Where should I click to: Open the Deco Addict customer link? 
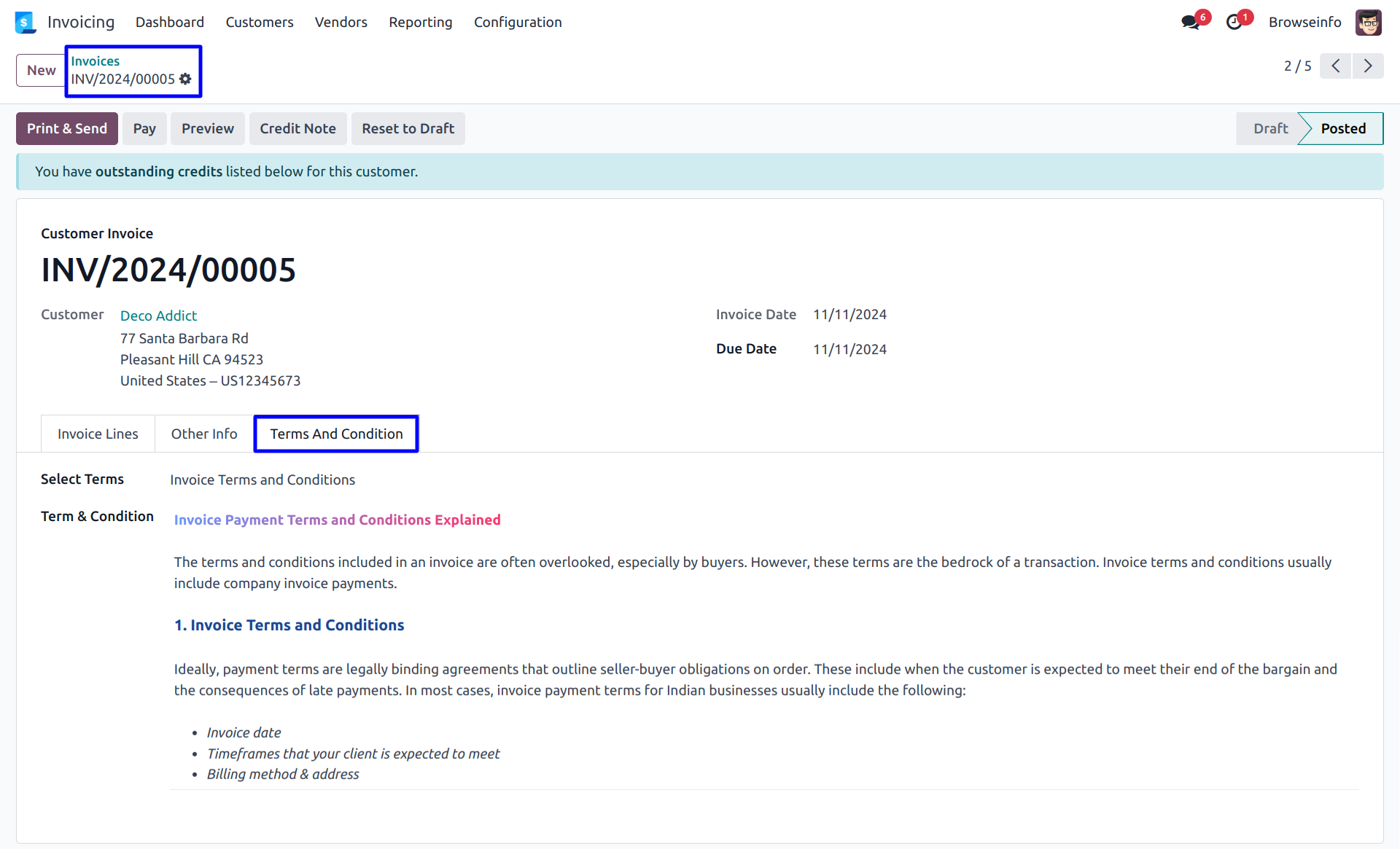point(158,316)
